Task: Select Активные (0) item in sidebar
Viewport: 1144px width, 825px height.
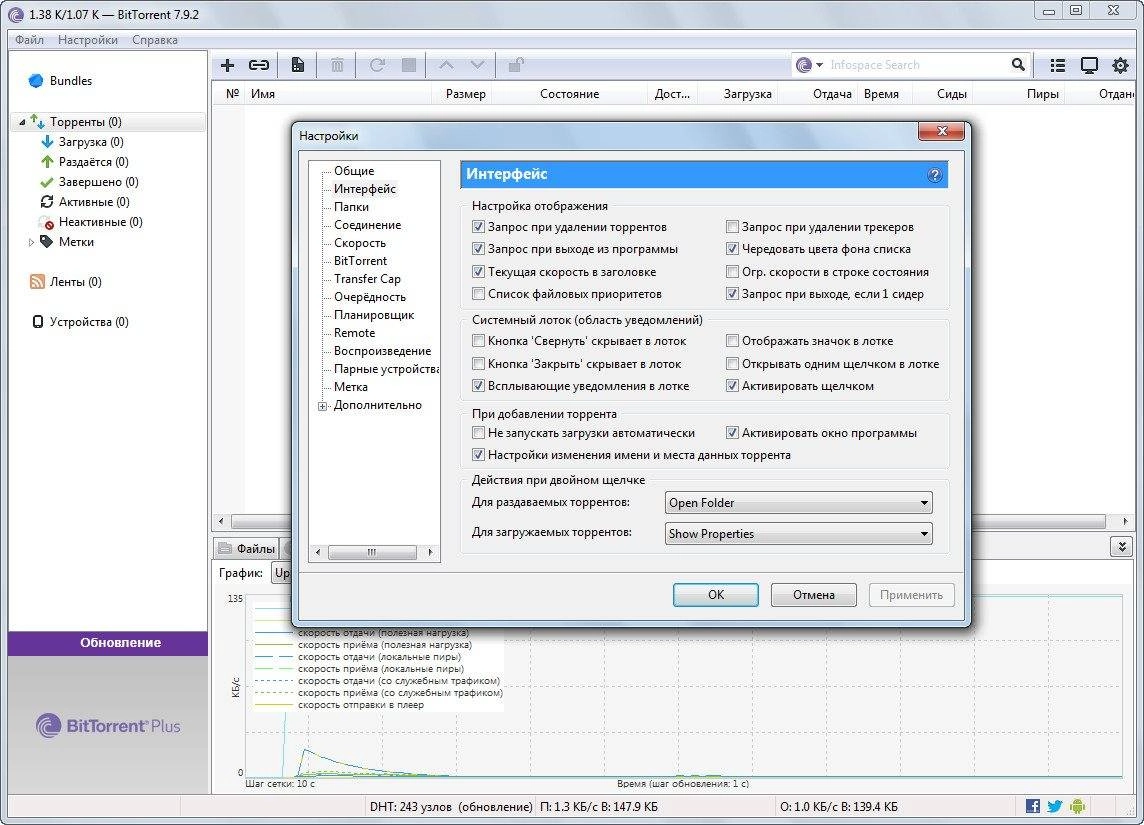Action: pos(85,202)
